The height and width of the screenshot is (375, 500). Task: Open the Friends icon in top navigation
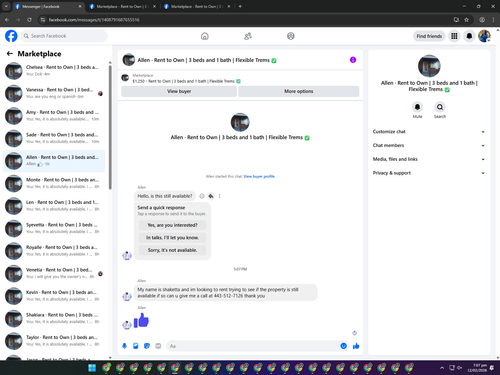point(248,36)
